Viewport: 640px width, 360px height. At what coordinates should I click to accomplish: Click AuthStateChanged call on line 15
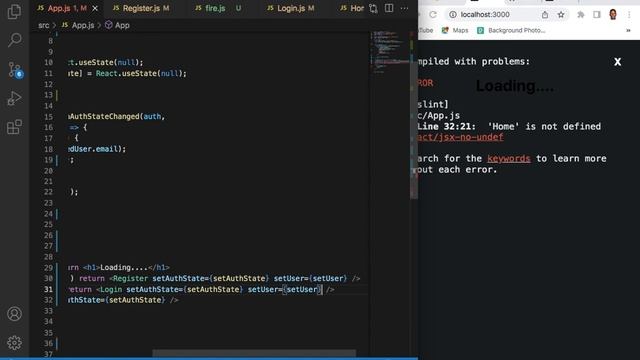click(x=104, y=117)
